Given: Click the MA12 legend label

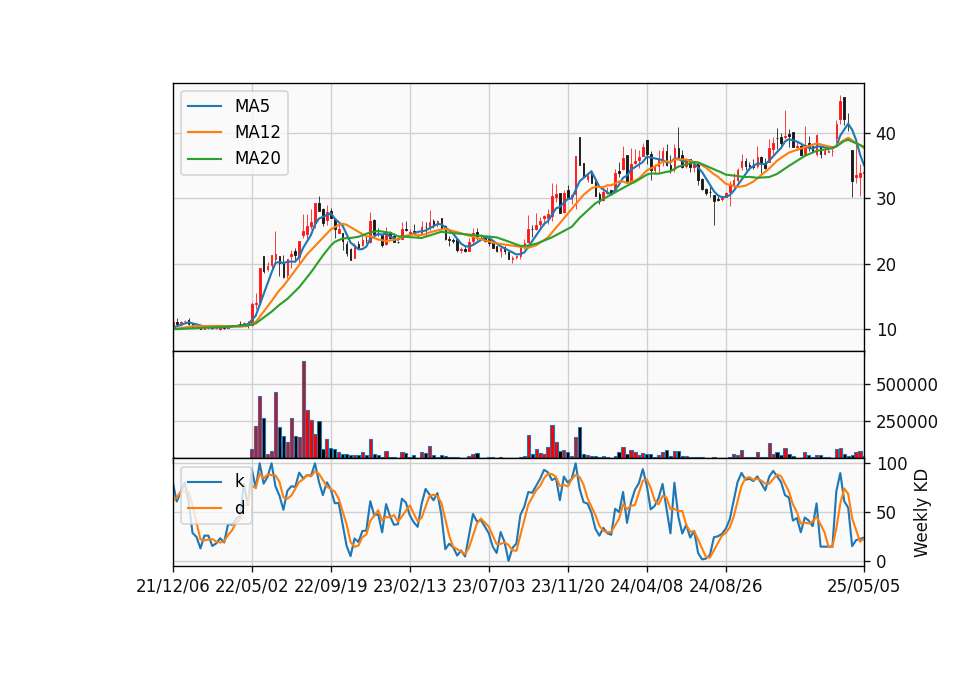Looking at the screenshot, I should [x=257, y=132].
